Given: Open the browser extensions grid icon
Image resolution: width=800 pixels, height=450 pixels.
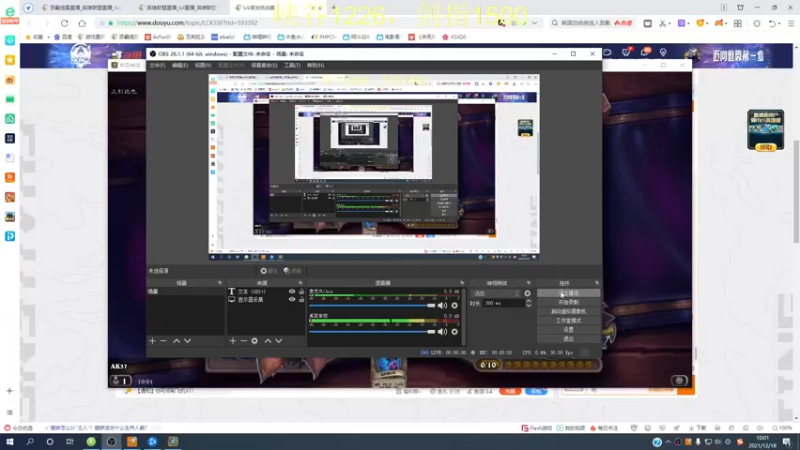Looking at the screenshot, I should coord(738,23).
